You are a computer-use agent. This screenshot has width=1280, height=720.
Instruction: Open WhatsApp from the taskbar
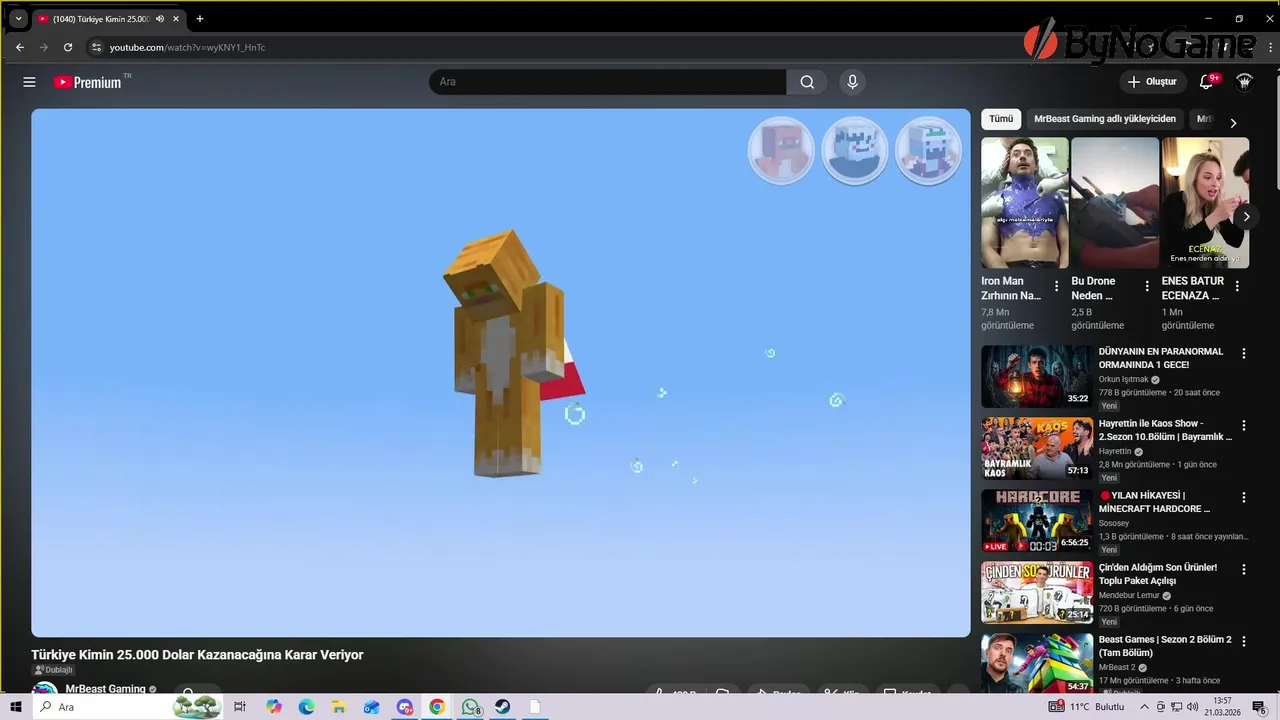[x=470, y=707]
